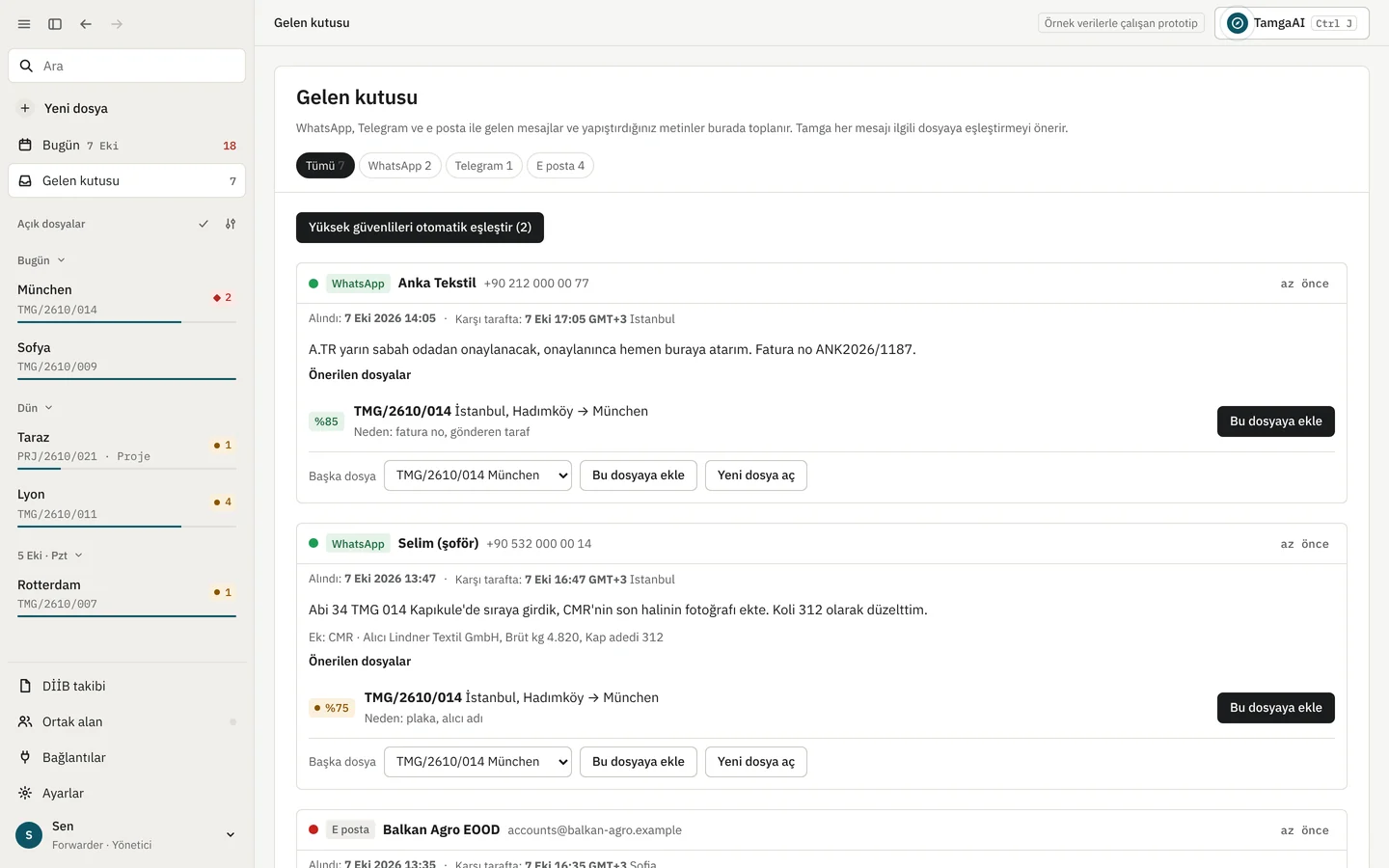Click Balkan Agro EOOD sender name
Screen dimensions: 1389x868
click(441, 829)
